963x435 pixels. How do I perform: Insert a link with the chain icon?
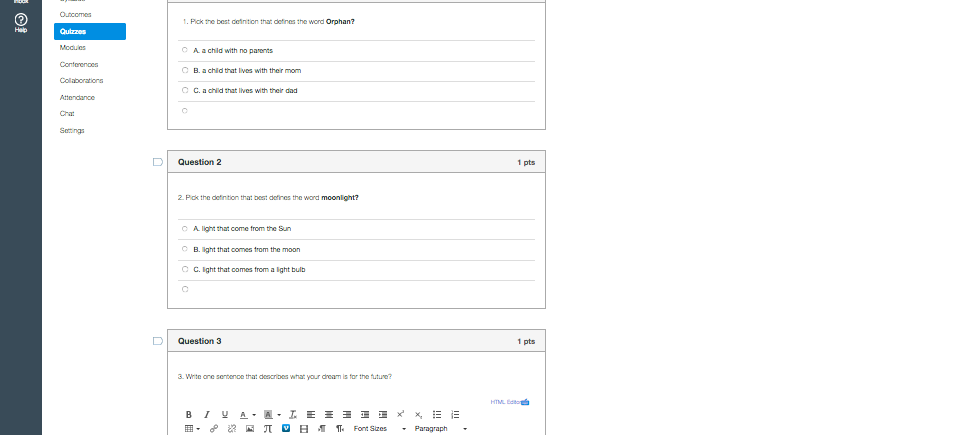(214, 428)
